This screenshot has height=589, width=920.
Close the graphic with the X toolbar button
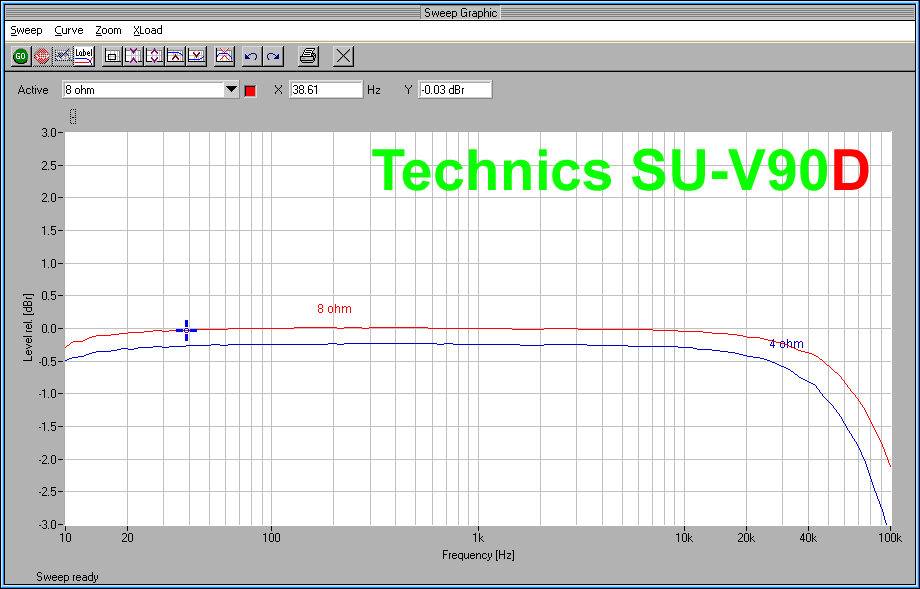tap(343, 56)
